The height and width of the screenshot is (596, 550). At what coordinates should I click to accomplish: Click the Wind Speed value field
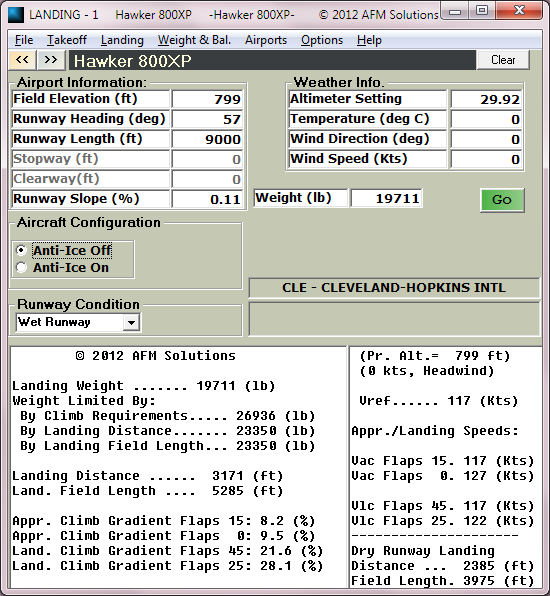point(486,159)
